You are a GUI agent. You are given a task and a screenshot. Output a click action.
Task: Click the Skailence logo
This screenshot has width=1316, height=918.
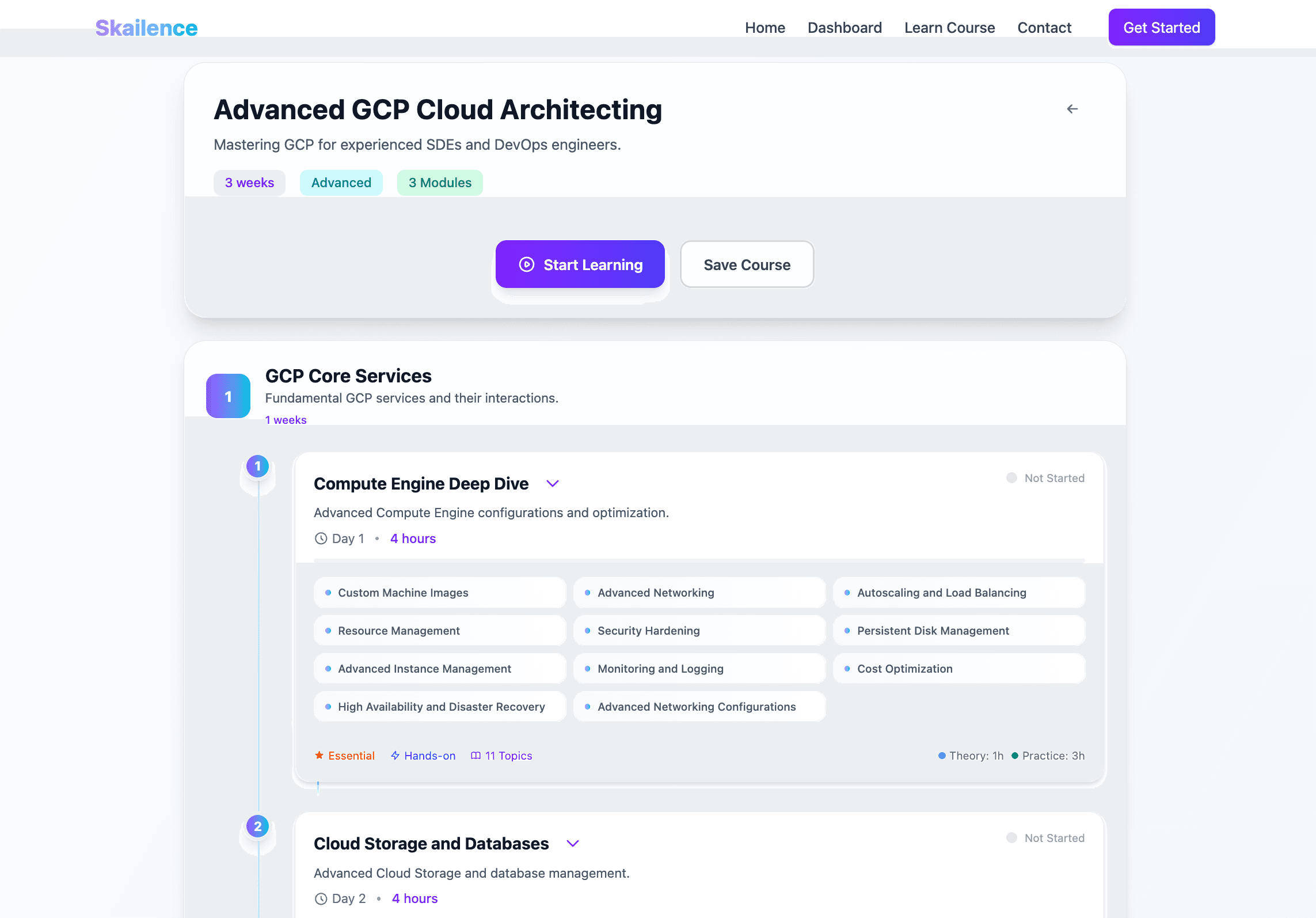point(146,28)
